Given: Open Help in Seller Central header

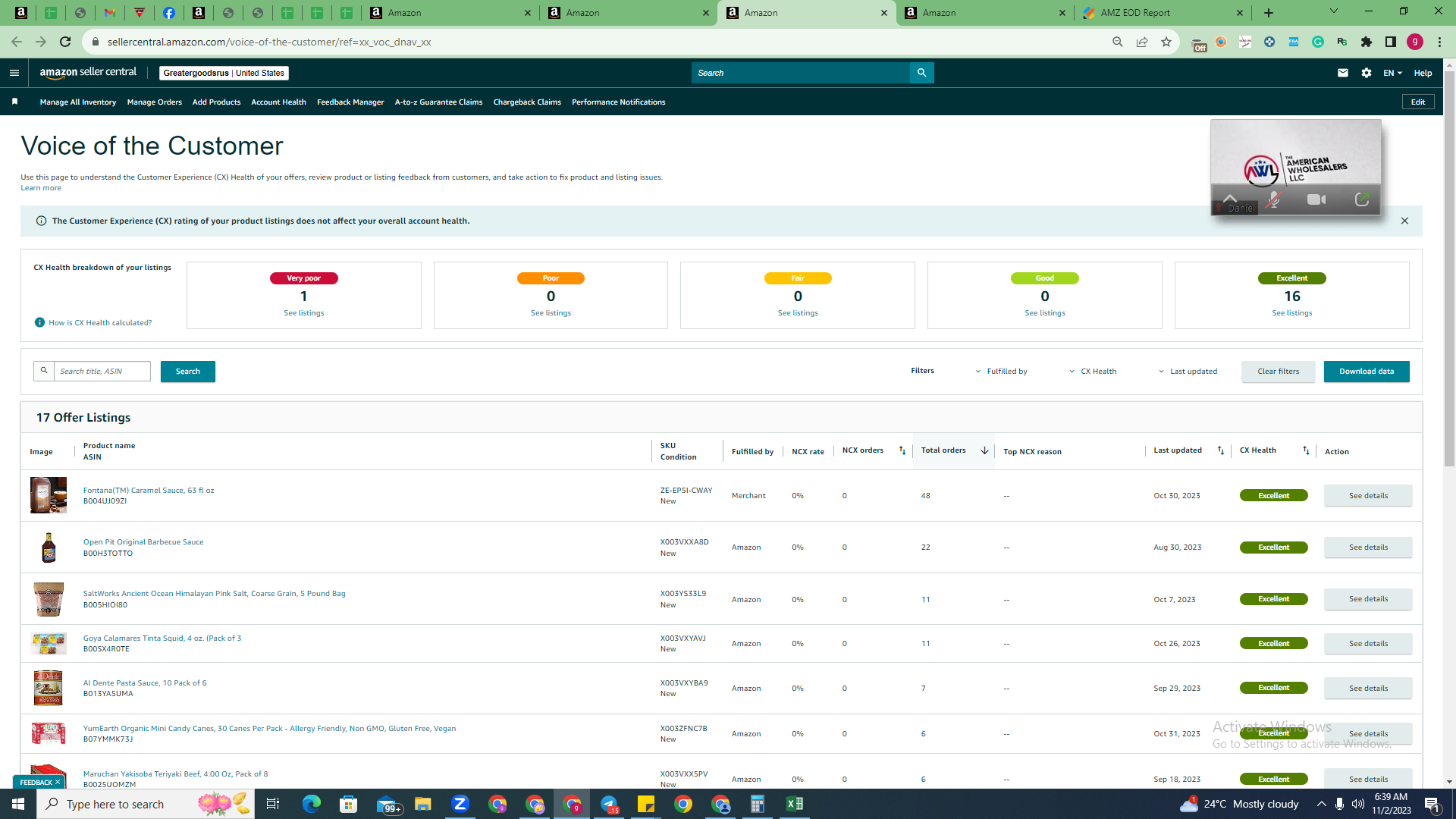Looking at the screenshot, I should click(1423, 73).
